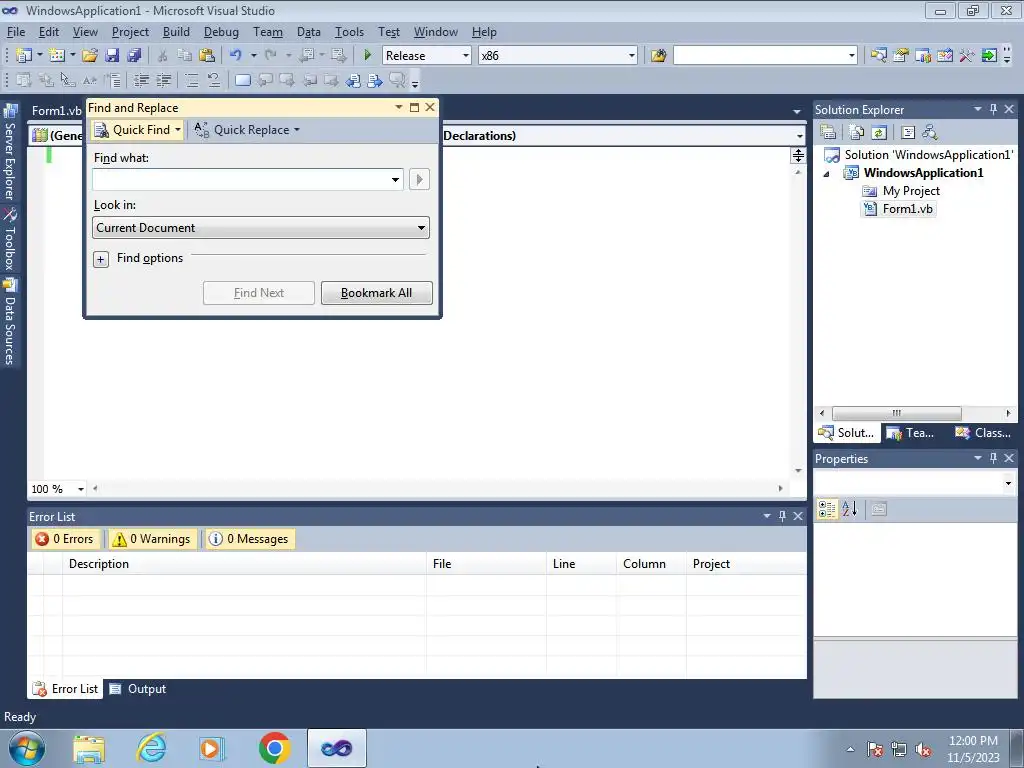
Task: Click the Open File folder icon
Action: (89, 56)
